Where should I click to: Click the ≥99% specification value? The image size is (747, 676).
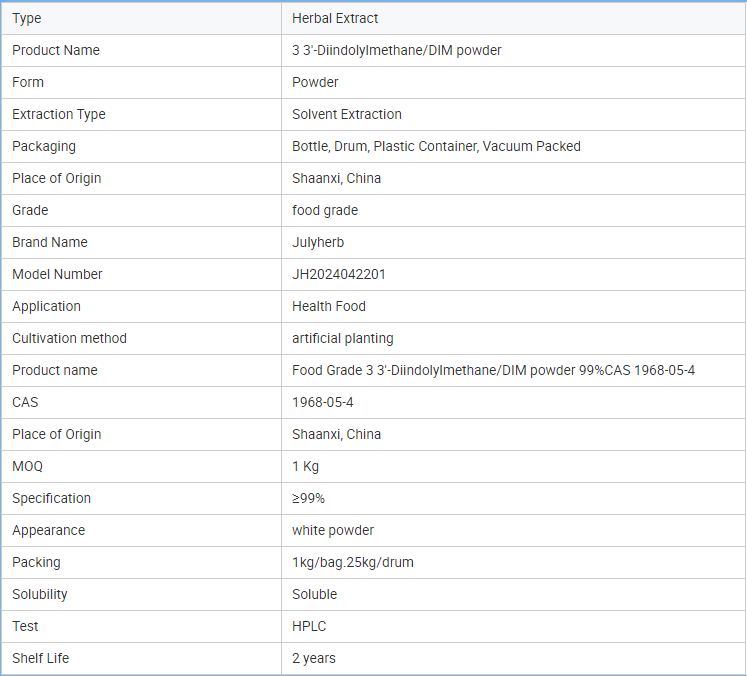[x=308, y=498]
